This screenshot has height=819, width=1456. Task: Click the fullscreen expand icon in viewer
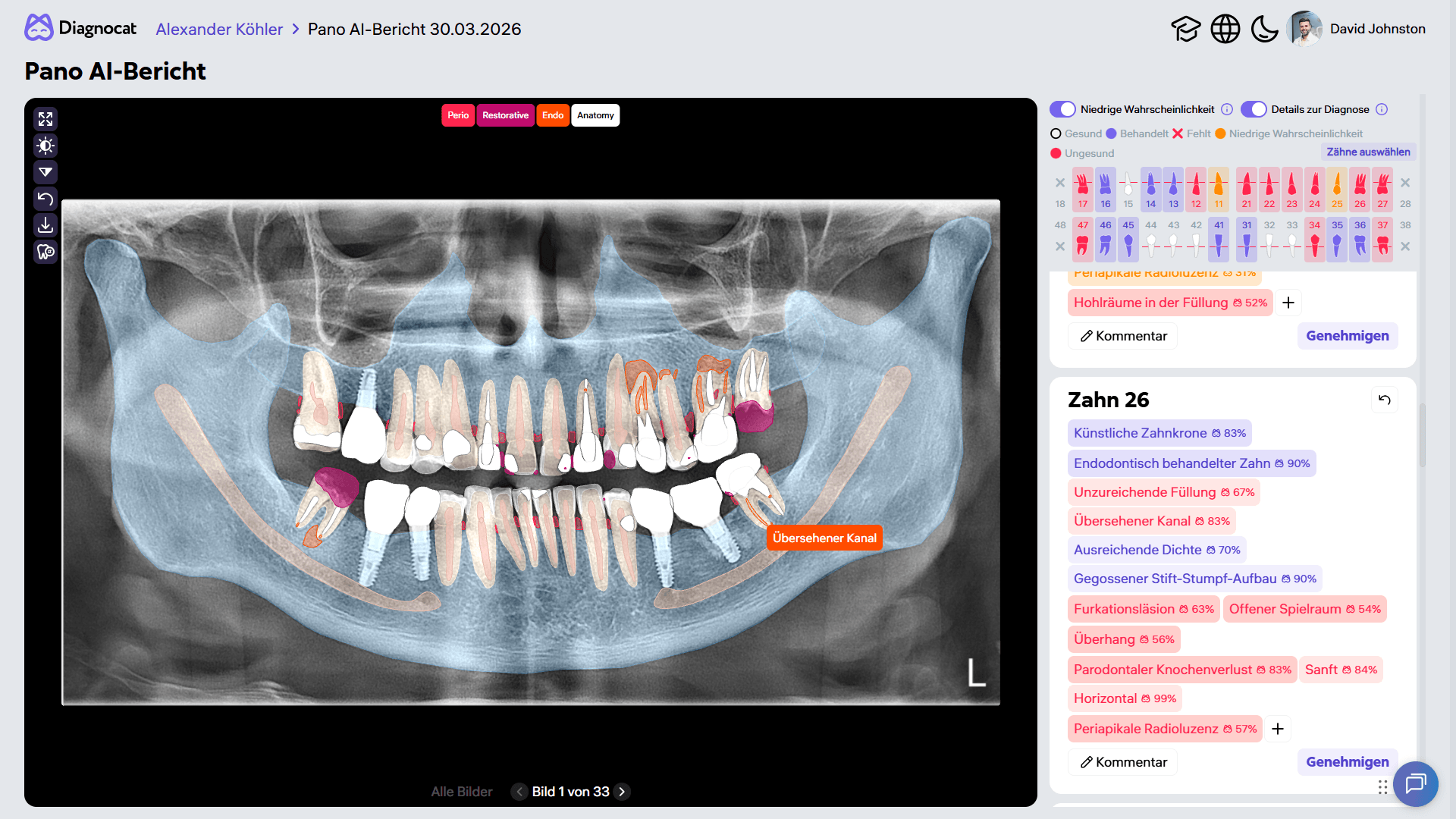pos(45,119)
